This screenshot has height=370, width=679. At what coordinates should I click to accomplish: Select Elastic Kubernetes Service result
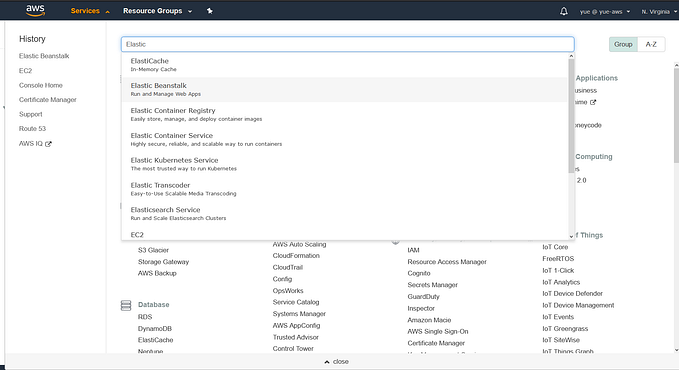tap(344, 164)
